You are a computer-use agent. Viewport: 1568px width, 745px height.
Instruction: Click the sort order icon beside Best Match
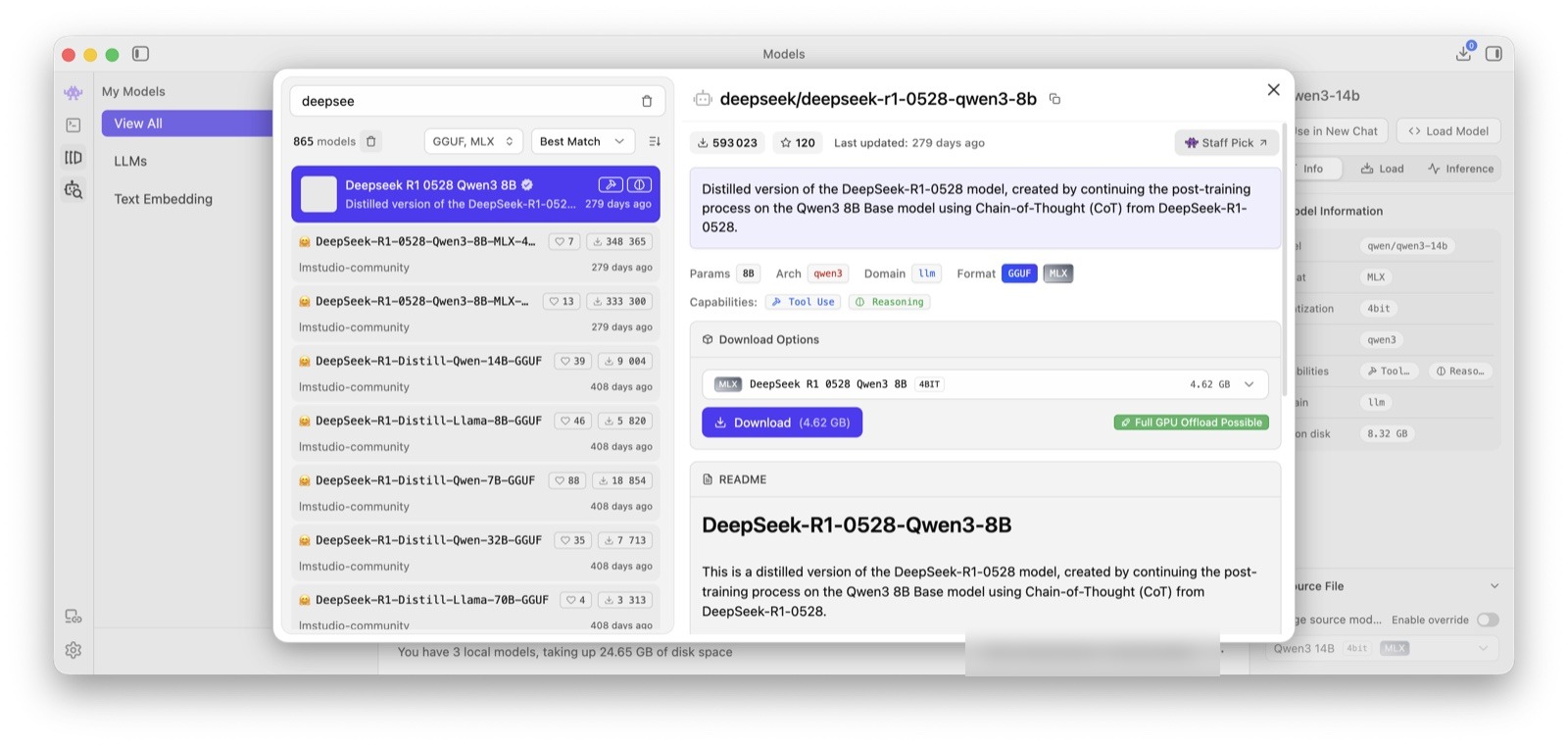(655, 141)
